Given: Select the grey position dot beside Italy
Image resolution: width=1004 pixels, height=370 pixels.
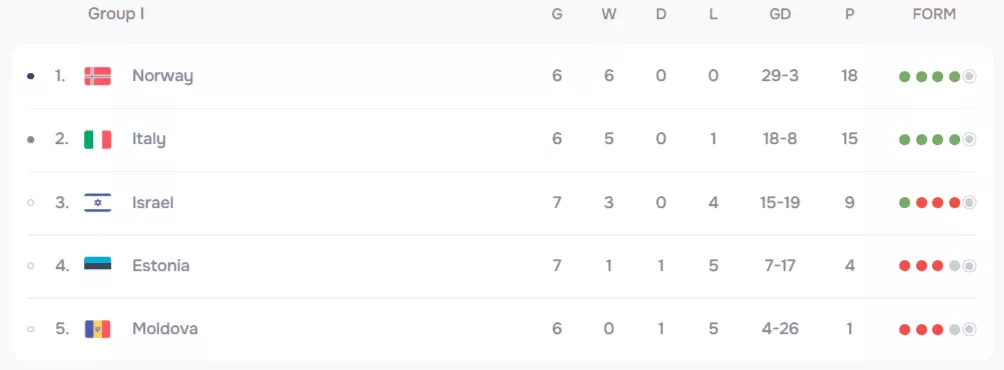Looking at the screenshot, I should click(31, 140).
